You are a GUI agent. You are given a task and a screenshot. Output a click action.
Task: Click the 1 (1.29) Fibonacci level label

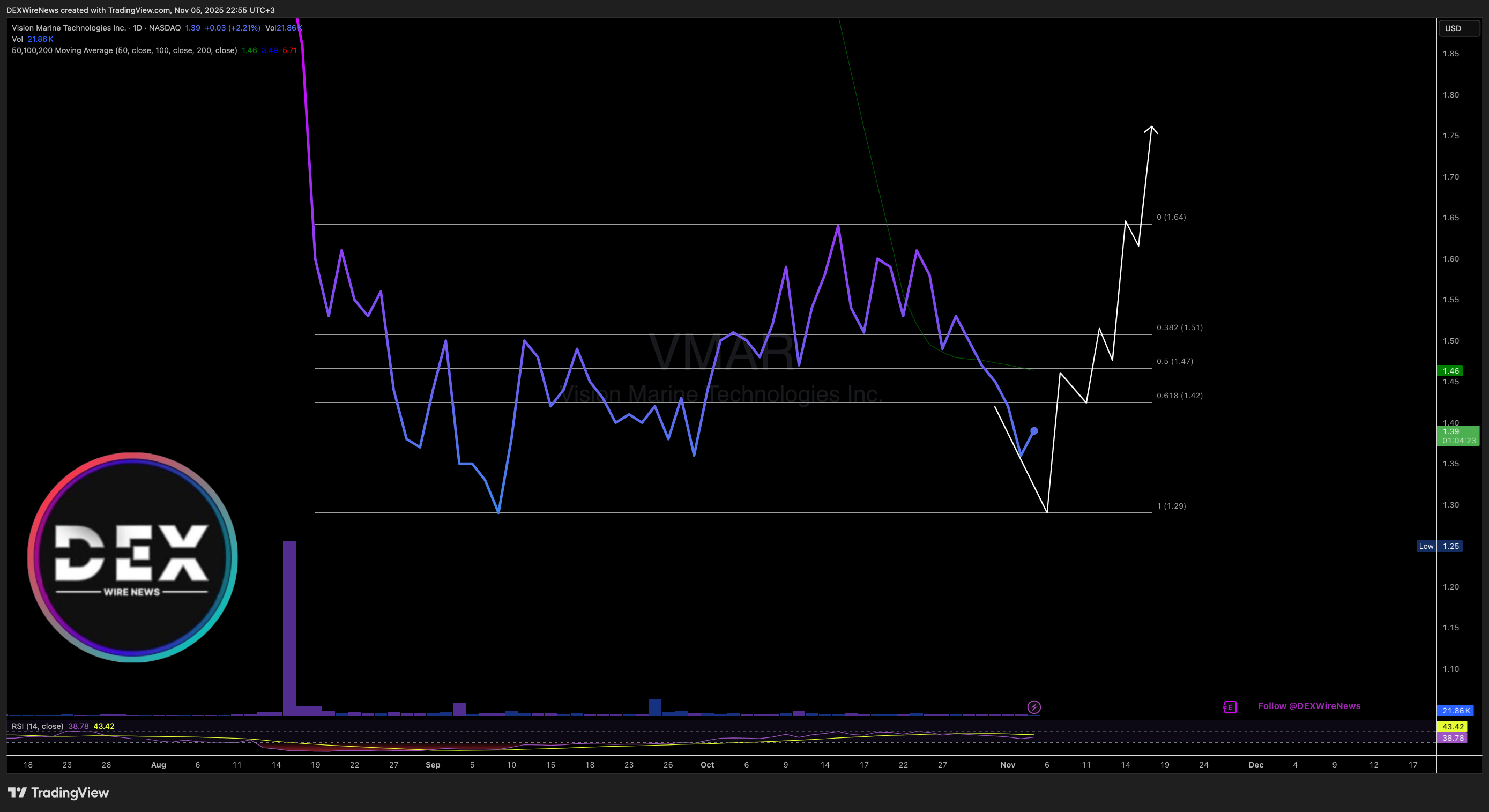[x=1171, y=506]
